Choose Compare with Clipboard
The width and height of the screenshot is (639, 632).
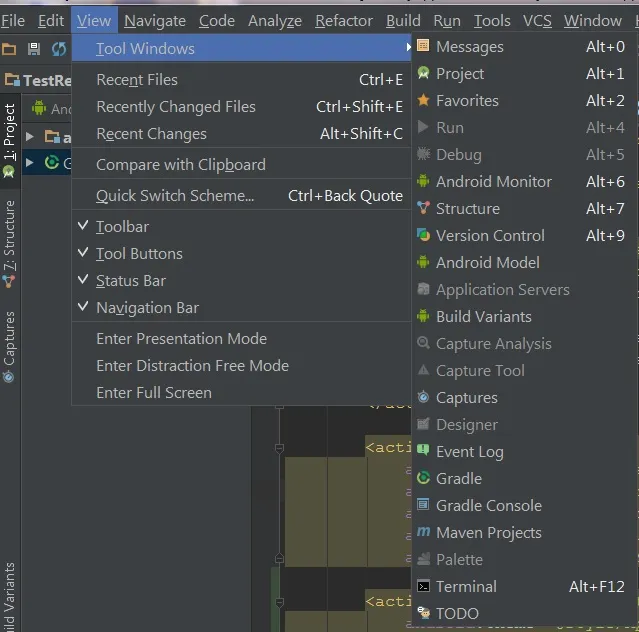click(241, 165)
